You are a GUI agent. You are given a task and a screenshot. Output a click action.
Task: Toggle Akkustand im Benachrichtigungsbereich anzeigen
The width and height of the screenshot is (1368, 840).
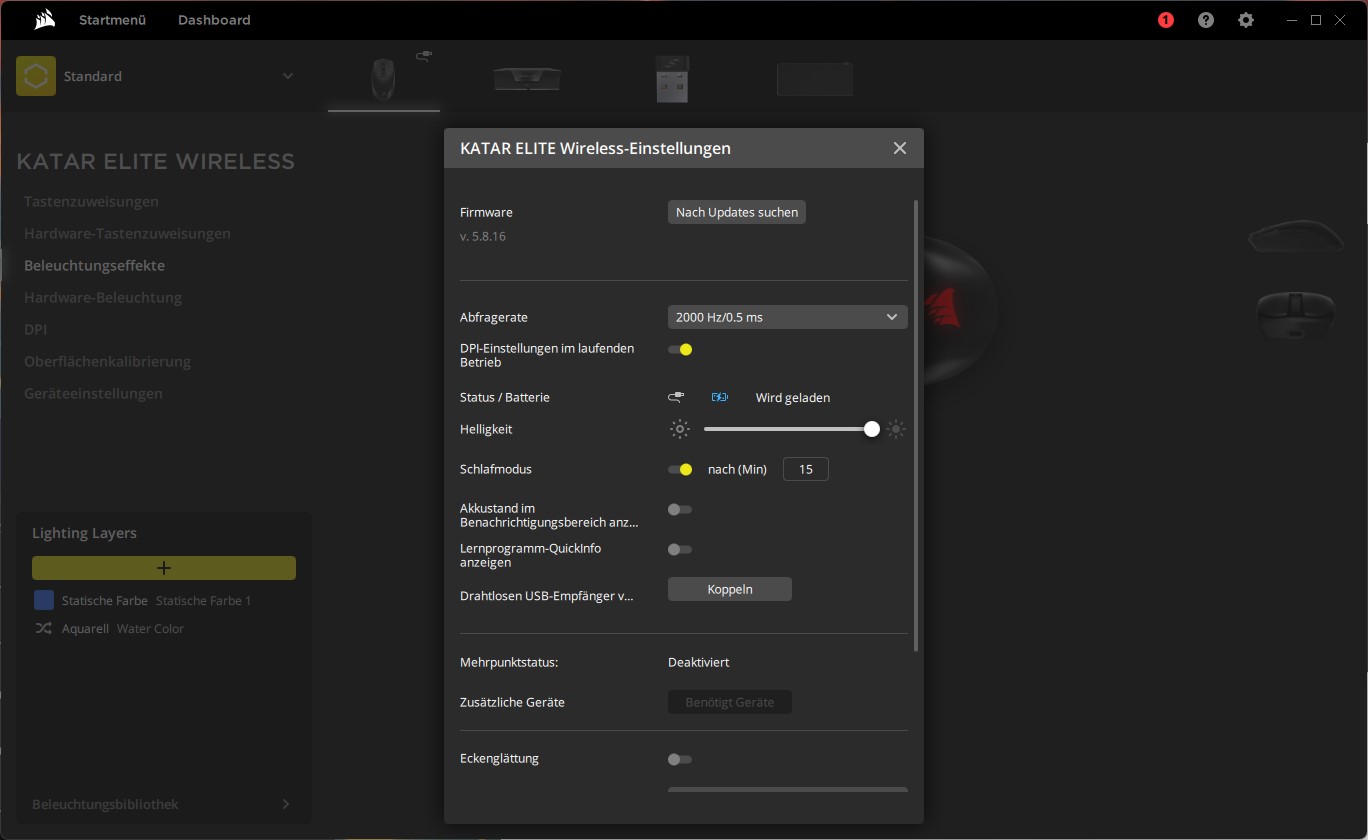point(680,509)
